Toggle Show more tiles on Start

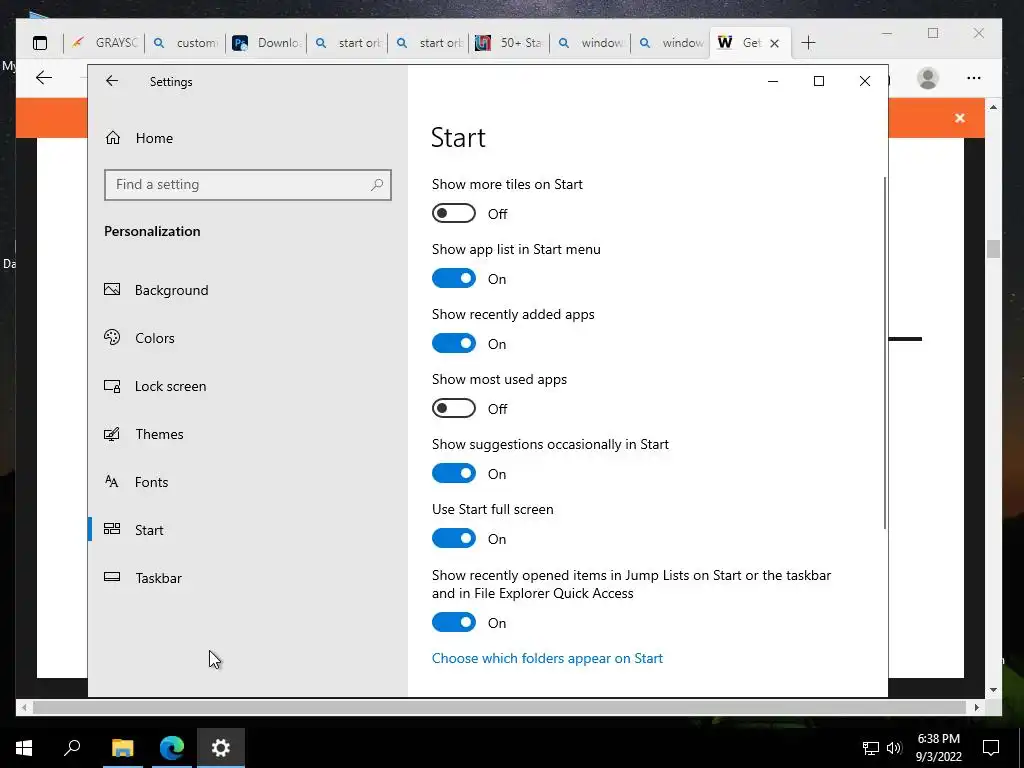pos(453,213)
